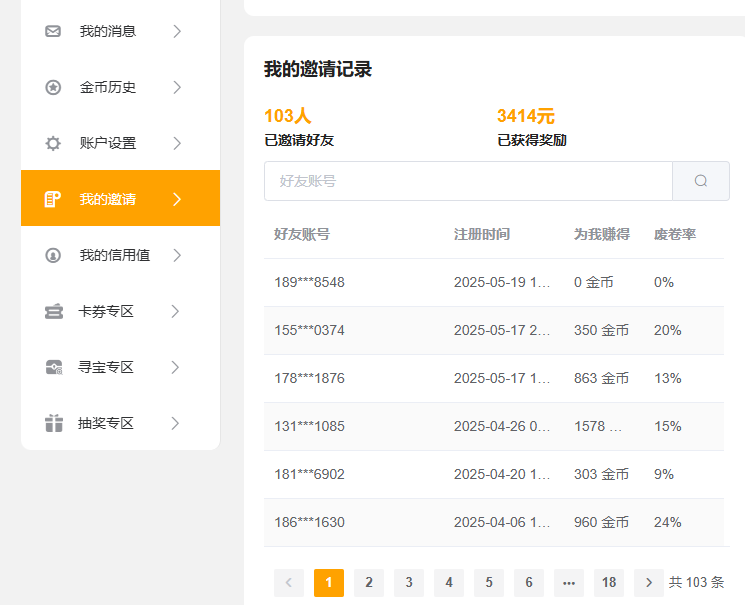The width and height of the screenshot is (745, 605).
Task: Click the credit badge icon beside 我的信用值
Action: click(x=53, y=255)
